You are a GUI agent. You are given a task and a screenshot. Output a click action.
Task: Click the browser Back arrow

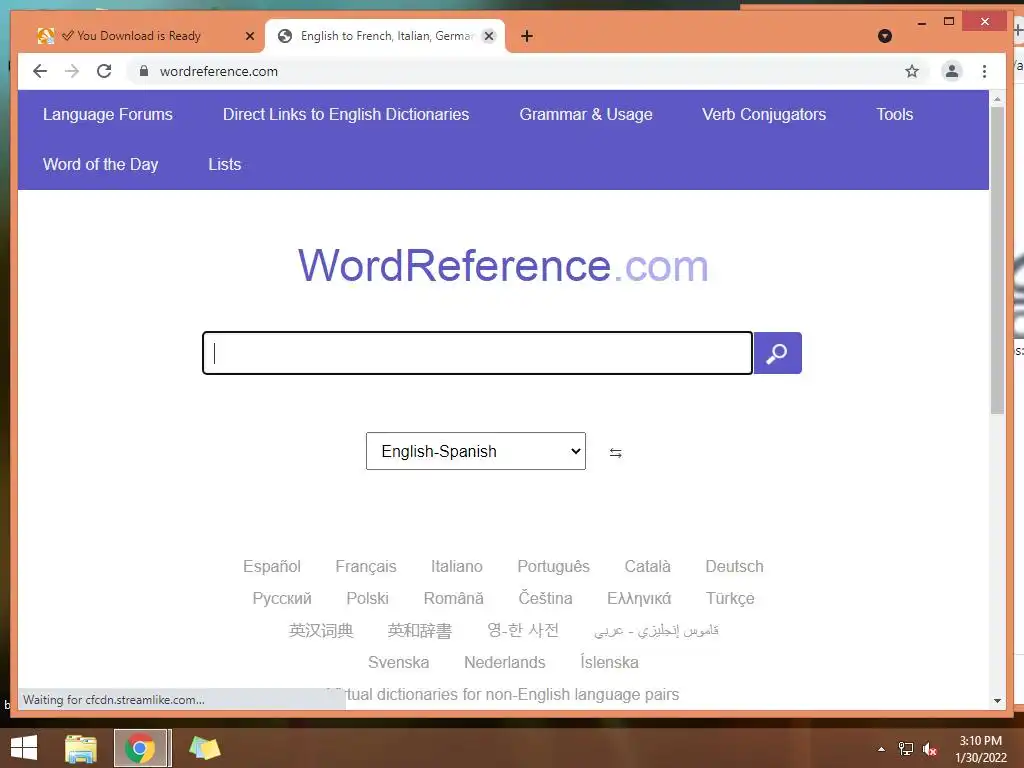[40, 71]
